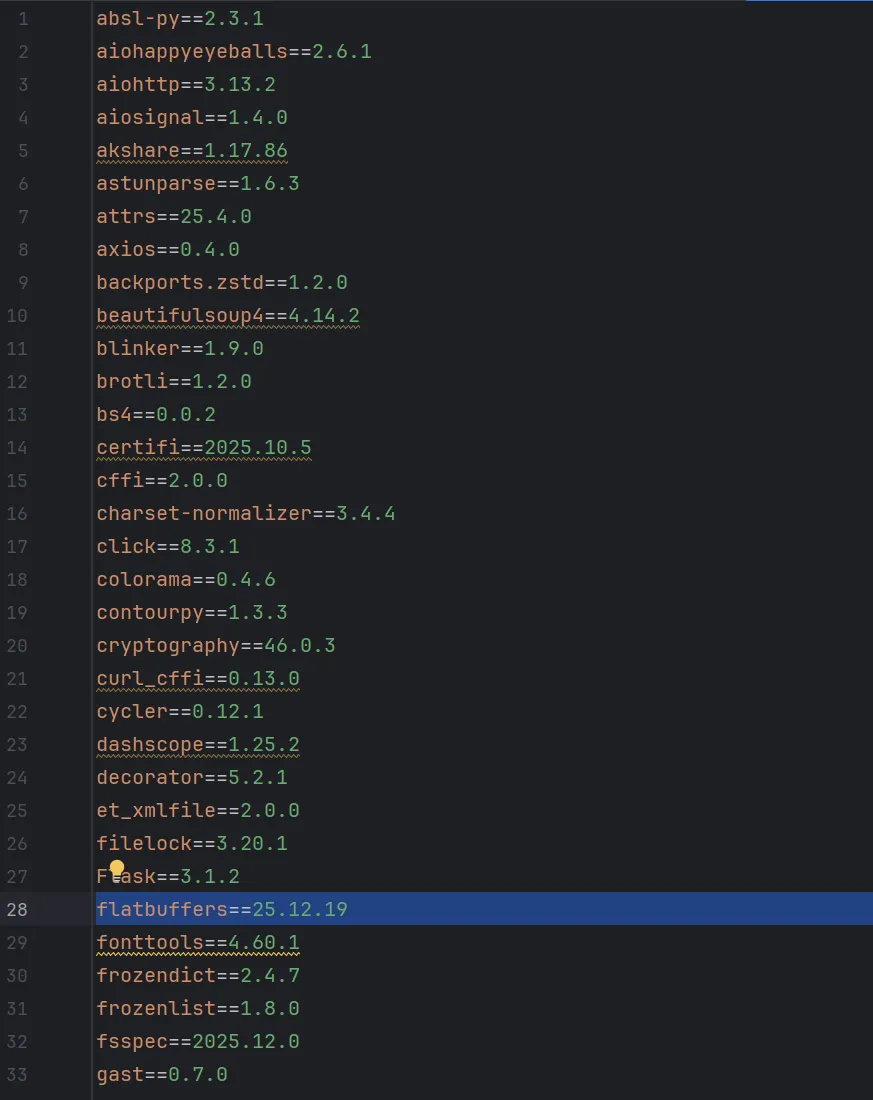Screen dimensions: 873x1100
Task: Click the underlined akshare==1.17.86 line
Action: coord(192,150)
